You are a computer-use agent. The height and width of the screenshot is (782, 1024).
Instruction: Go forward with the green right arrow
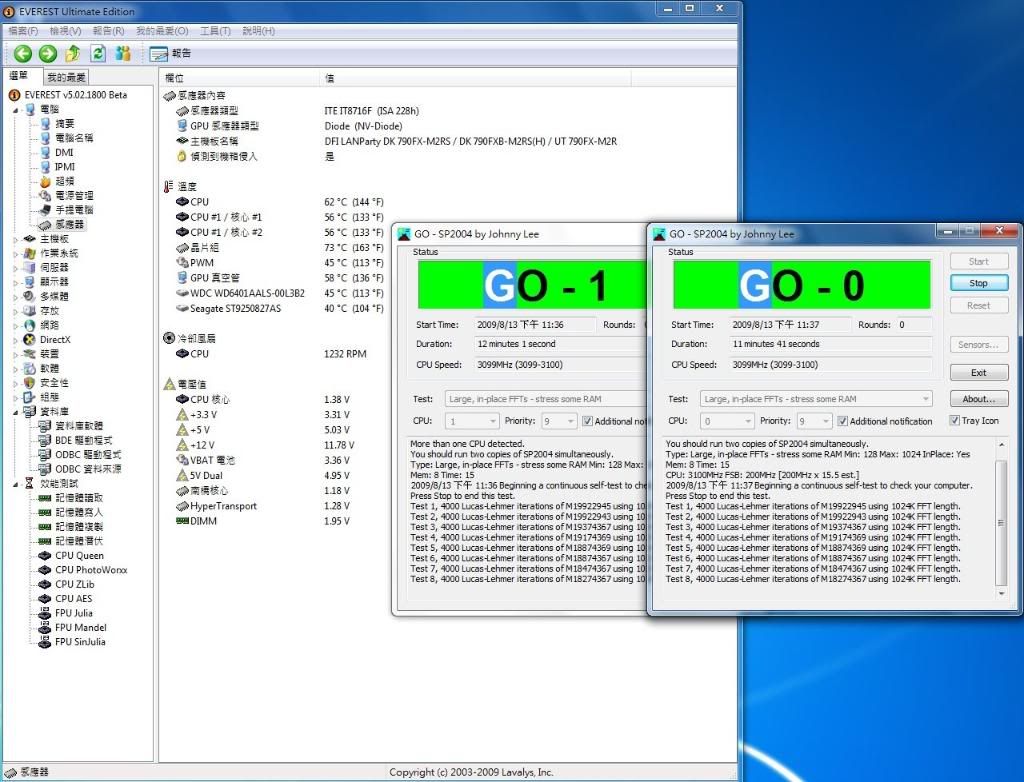(x=48, y=54)
